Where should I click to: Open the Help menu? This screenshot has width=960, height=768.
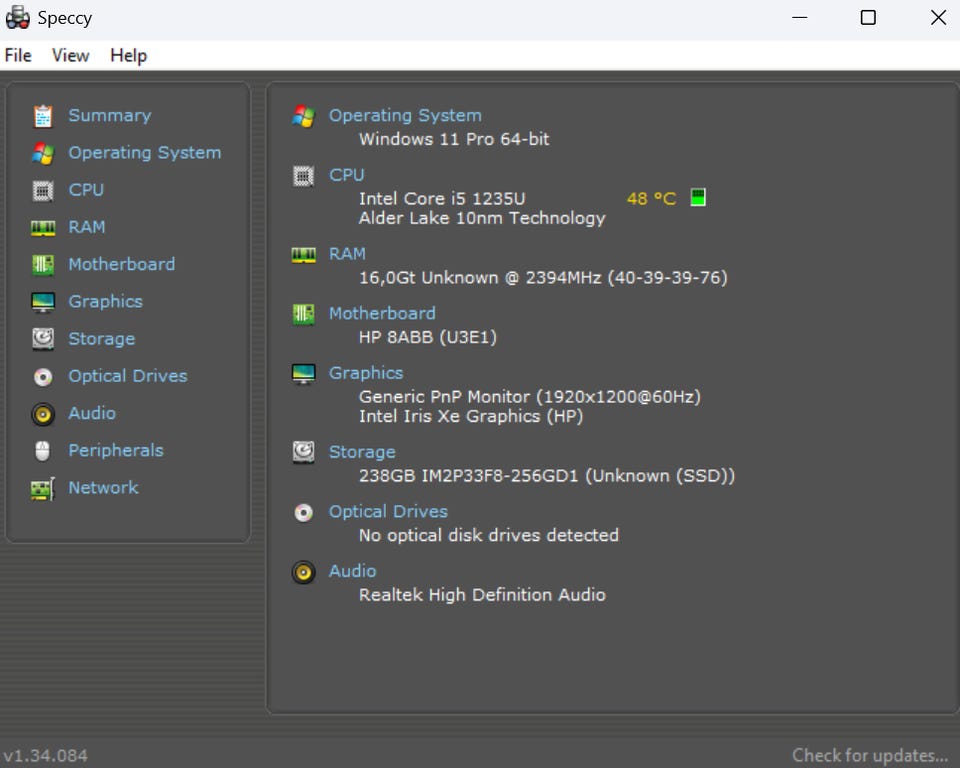pos(129,56)
